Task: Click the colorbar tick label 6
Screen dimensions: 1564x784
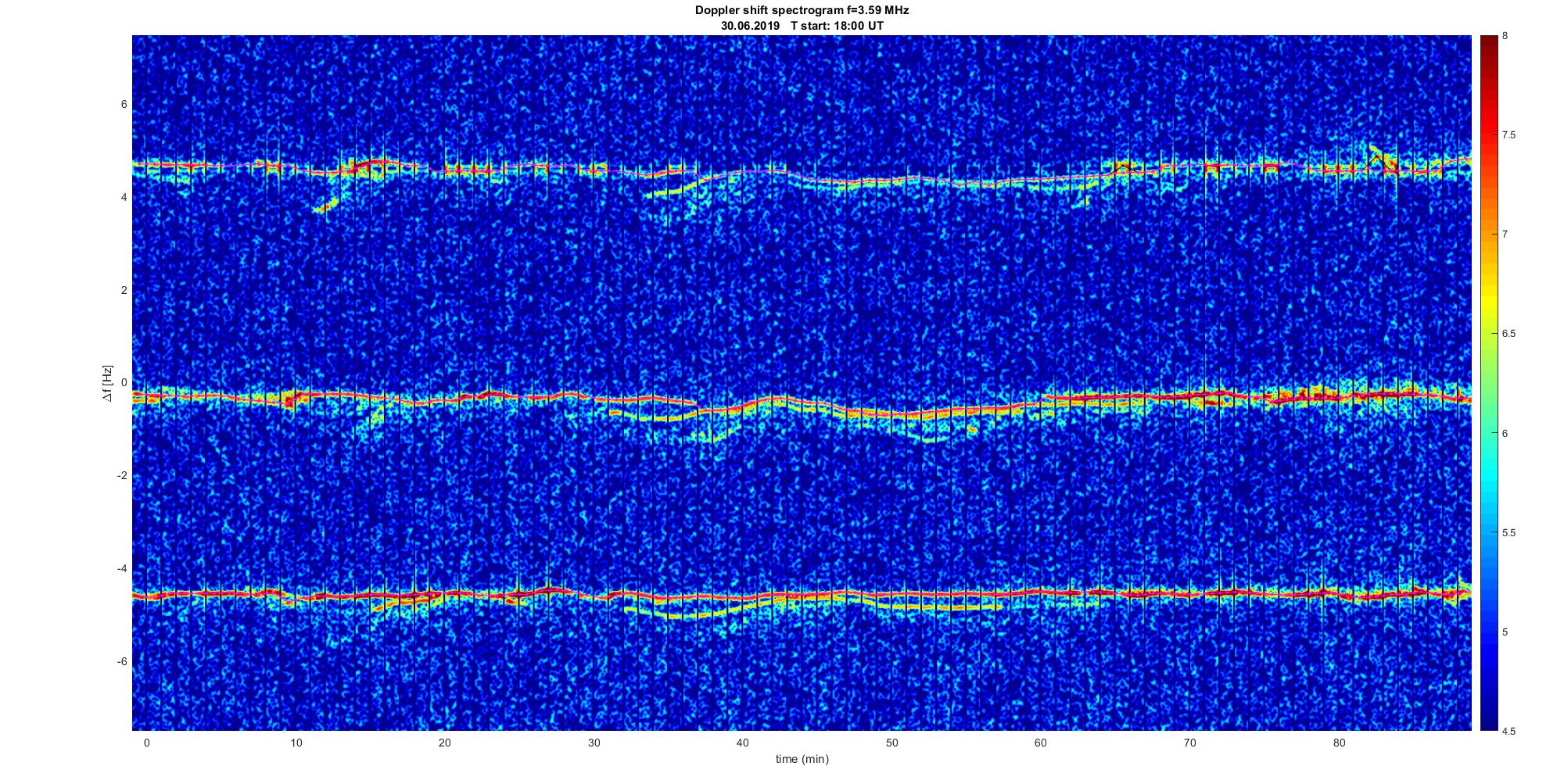Action: tap(1505, 433)
